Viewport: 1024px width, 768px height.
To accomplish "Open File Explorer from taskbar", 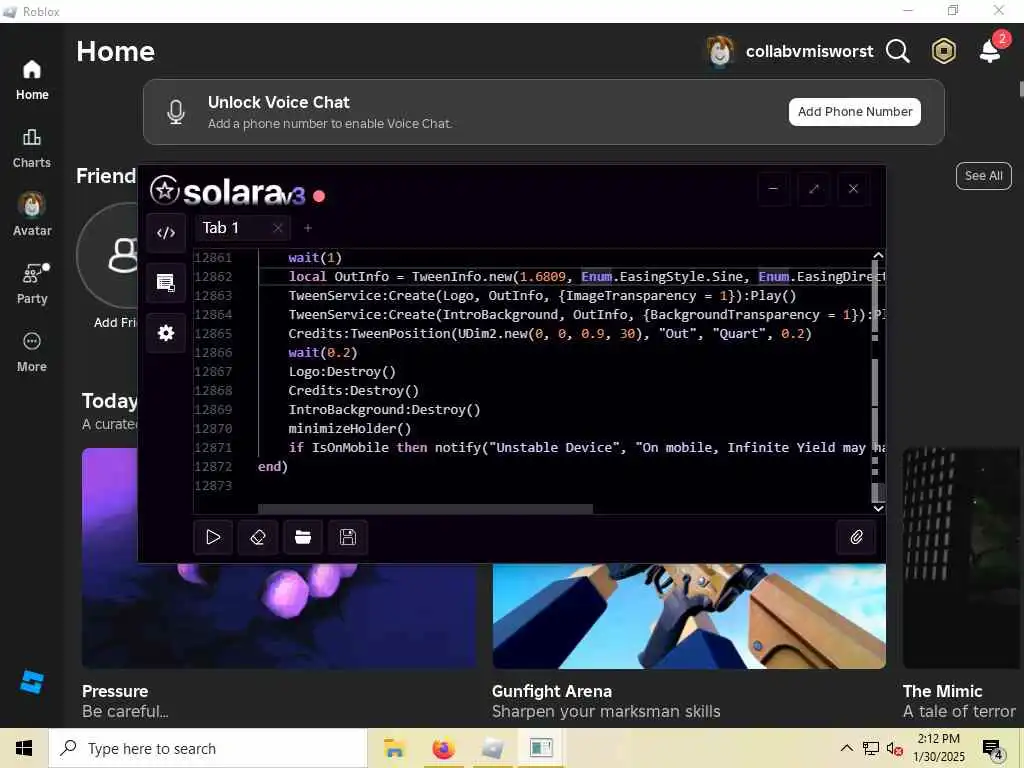I will point(394,748).
